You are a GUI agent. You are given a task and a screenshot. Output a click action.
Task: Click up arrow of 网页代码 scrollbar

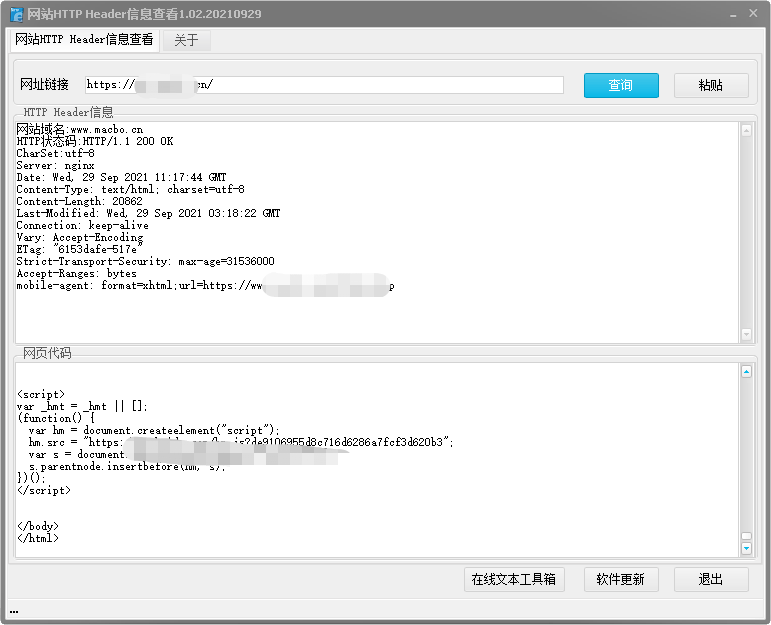tap(746, 372)
